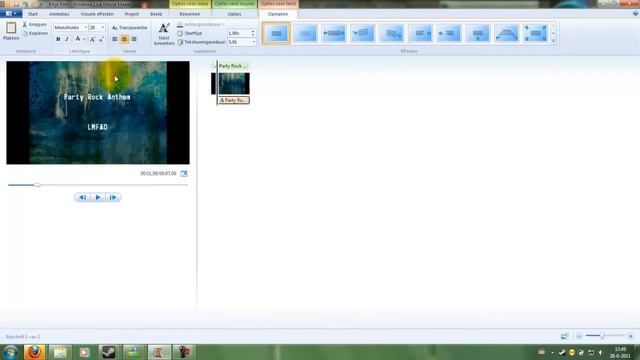Click the previous frame button
The height and width of the screenshot is (360, 640).
tap(82, 198)
